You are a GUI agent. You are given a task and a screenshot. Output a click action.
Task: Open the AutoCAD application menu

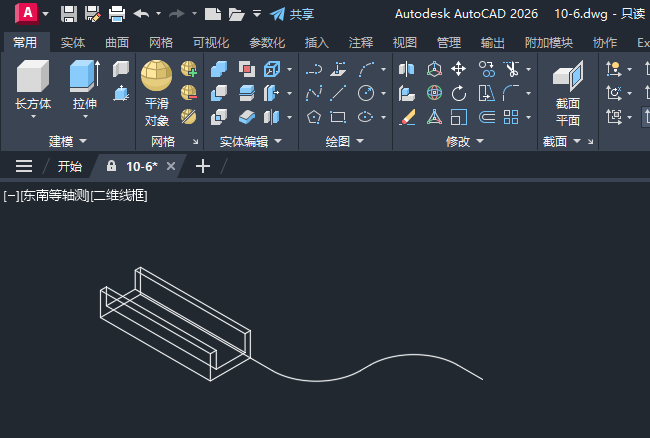[27, 13]
